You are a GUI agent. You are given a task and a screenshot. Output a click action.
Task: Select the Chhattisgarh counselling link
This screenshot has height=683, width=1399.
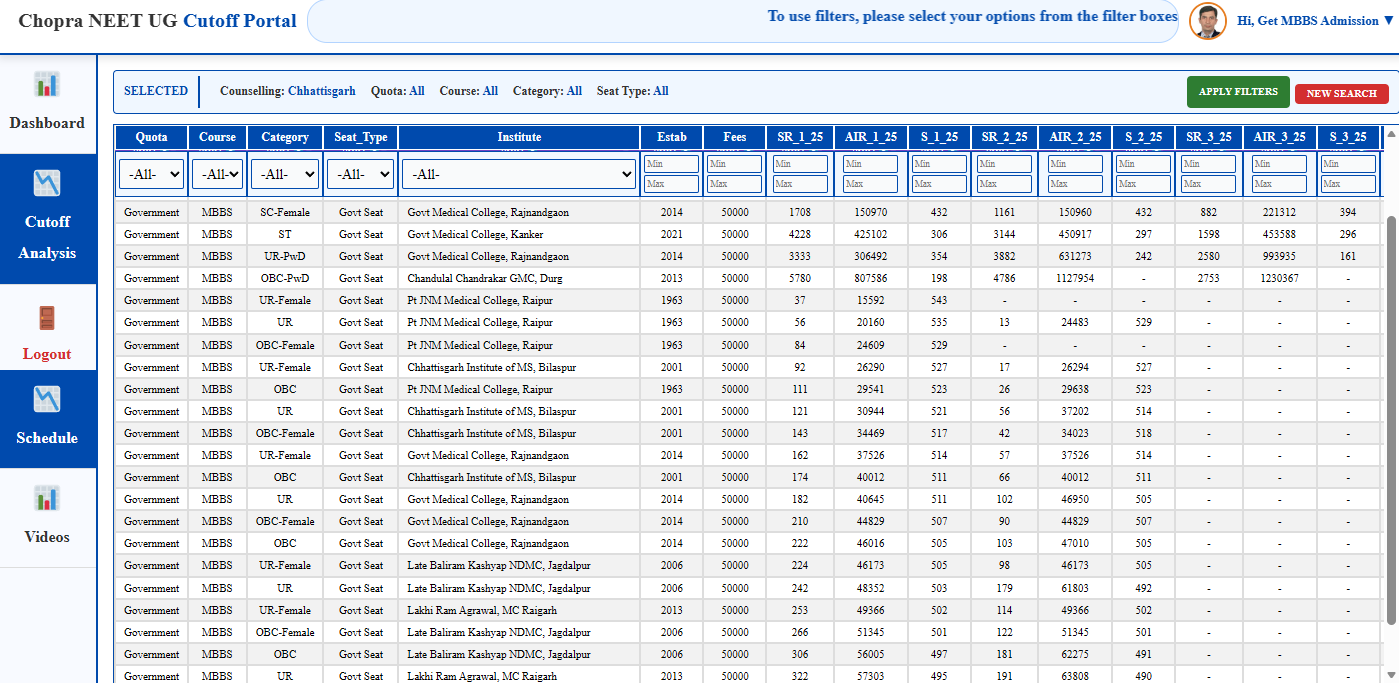(x=321, y=91)
